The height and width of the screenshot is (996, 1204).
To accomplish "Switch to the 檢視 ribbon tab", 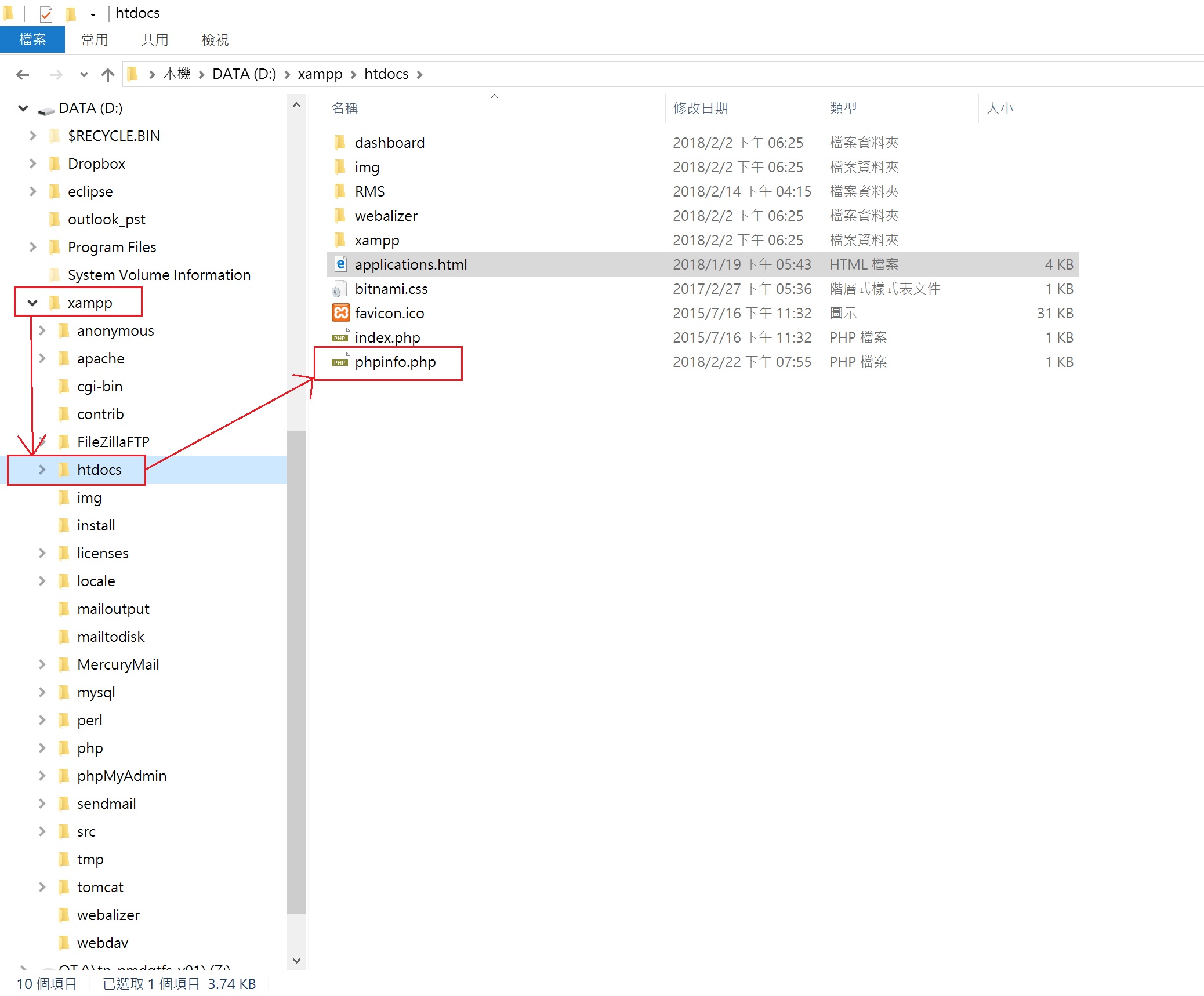I will (x=215, y=39).
